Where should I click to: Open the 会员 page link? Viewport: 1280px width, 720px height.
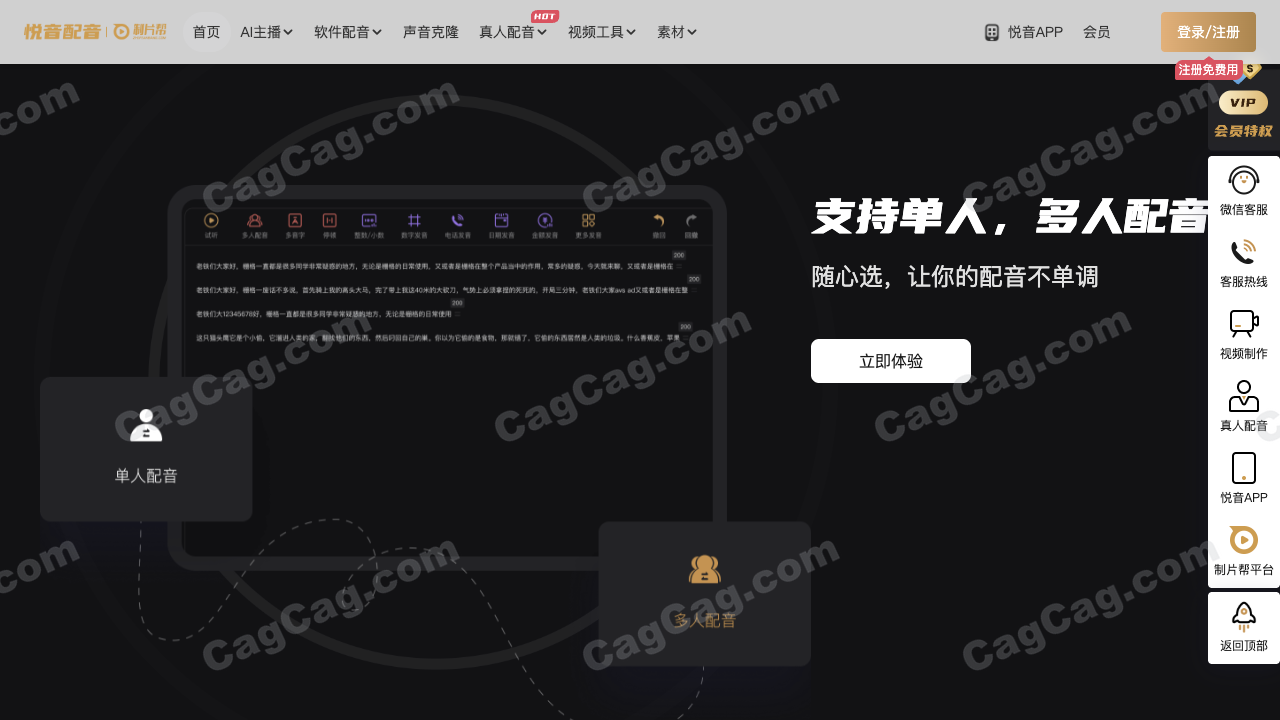click(1097, 32)
